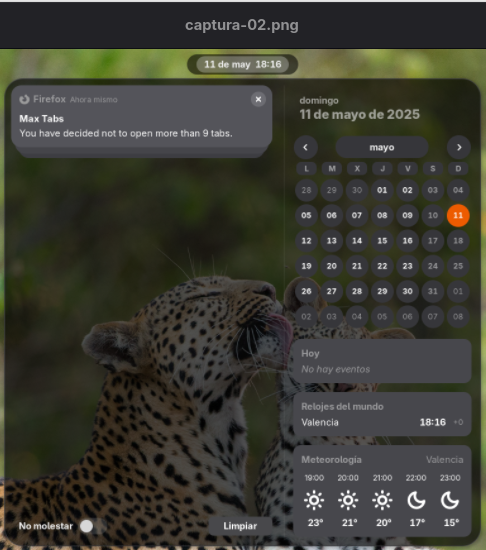Click the 21:00 sun weather icon
This screenshot has width=486, height=550.
pyautogui.click(x=382, y=500)
